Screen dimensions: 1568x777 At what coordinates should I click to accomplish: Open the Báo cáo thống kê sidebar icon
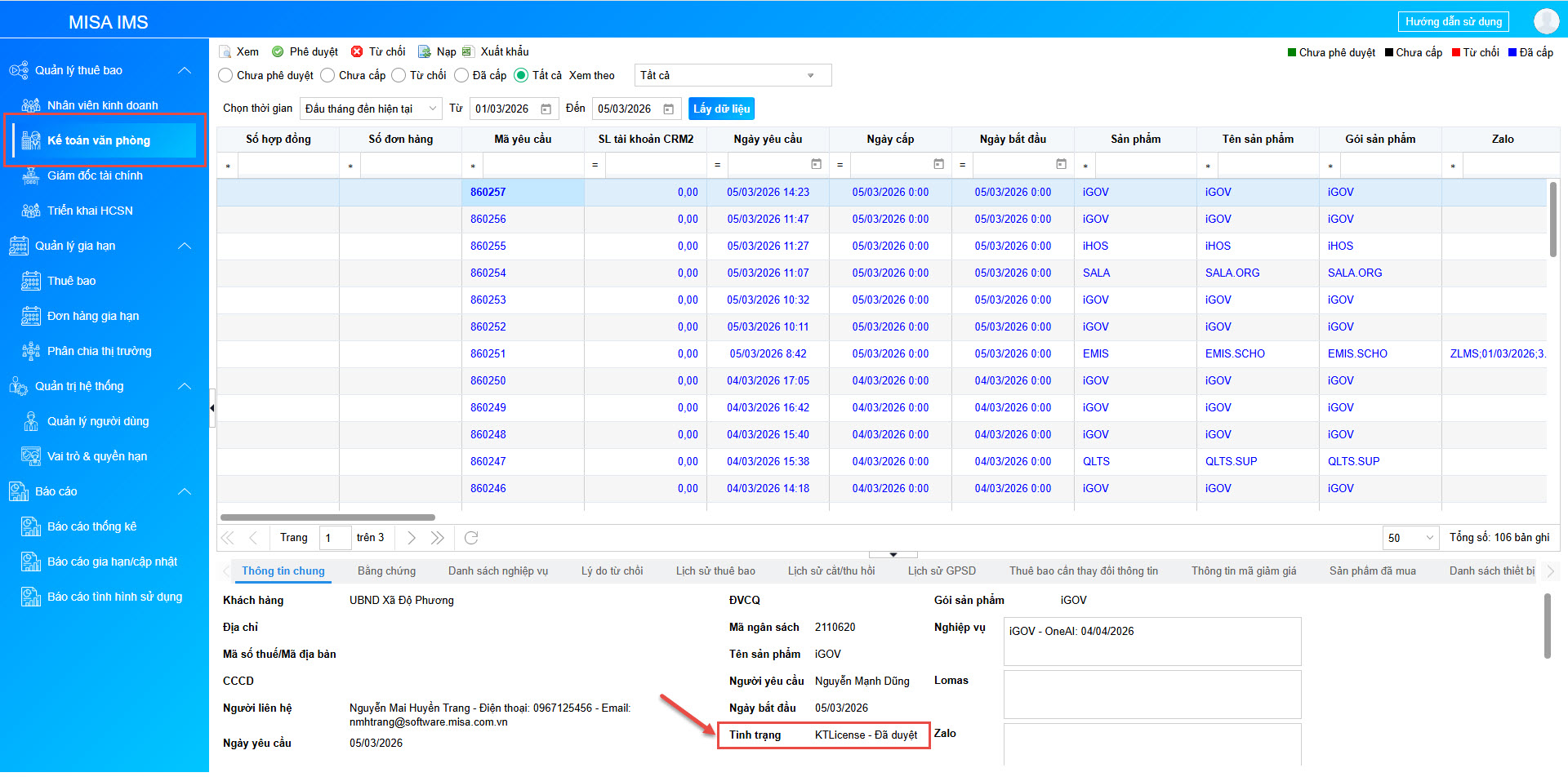(x=31, y=526)
